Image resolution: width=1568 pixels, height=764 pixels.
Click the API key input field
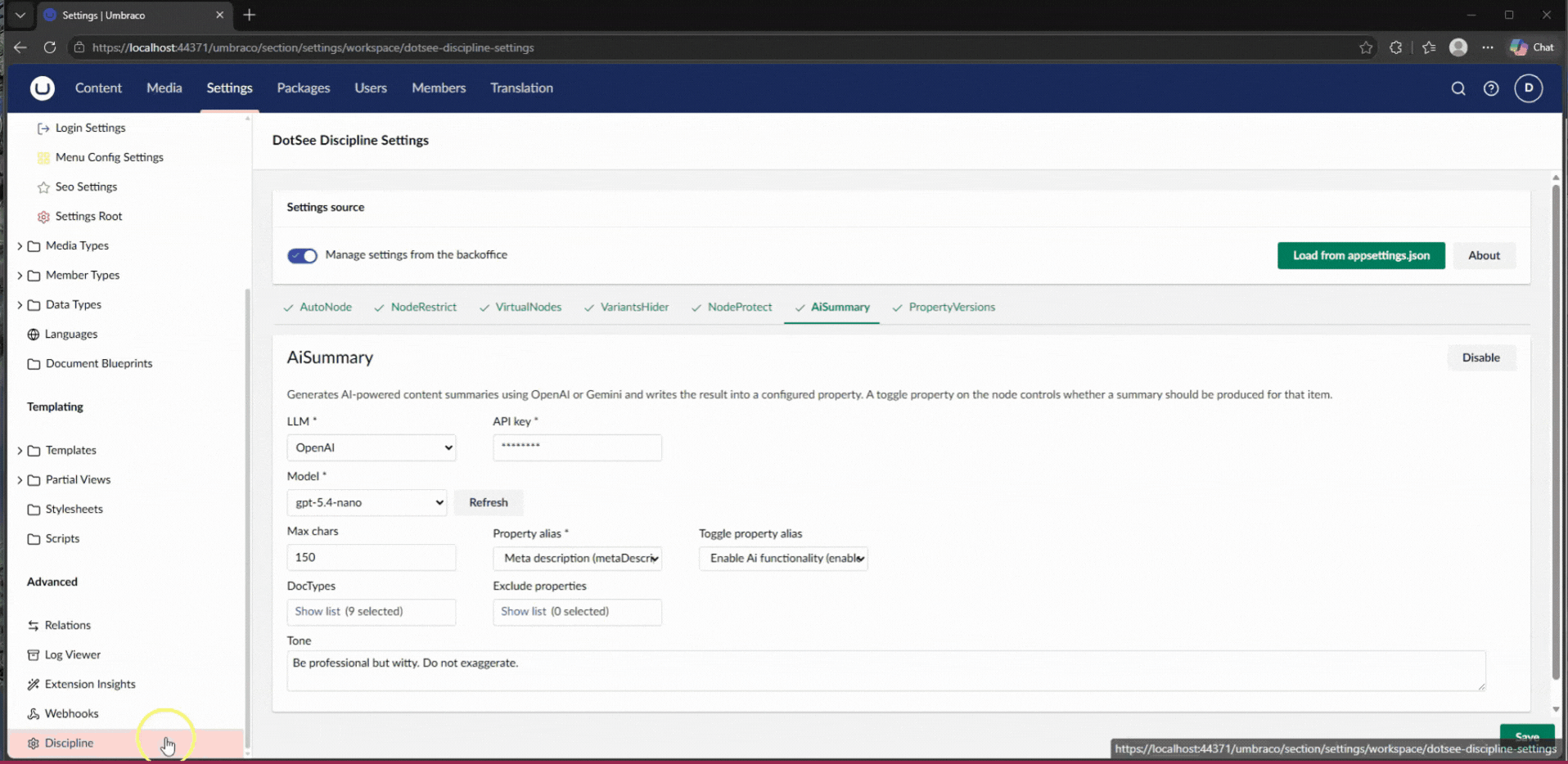coord(577,447)
